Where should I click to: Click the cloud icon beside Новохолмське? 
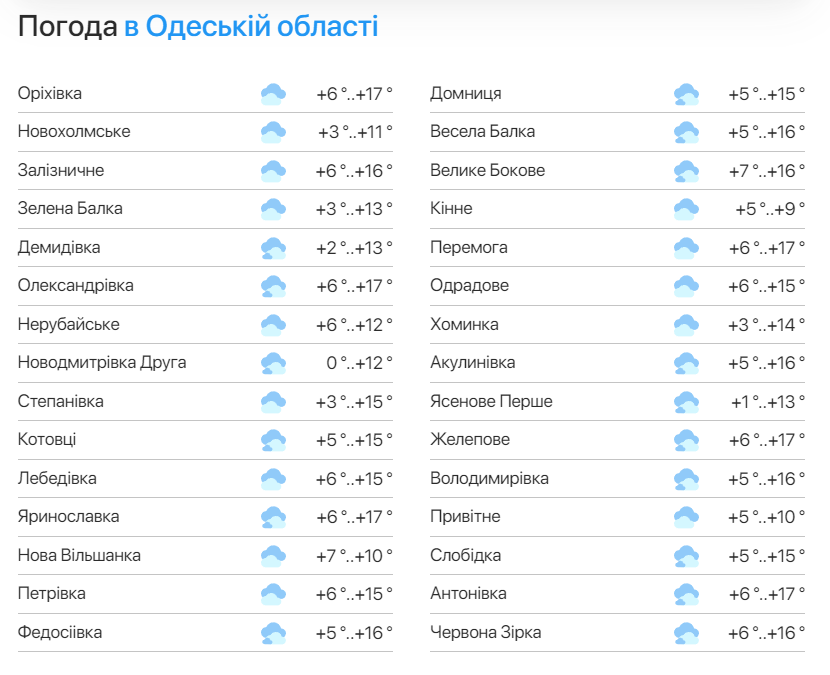click(x=273, y=133)
